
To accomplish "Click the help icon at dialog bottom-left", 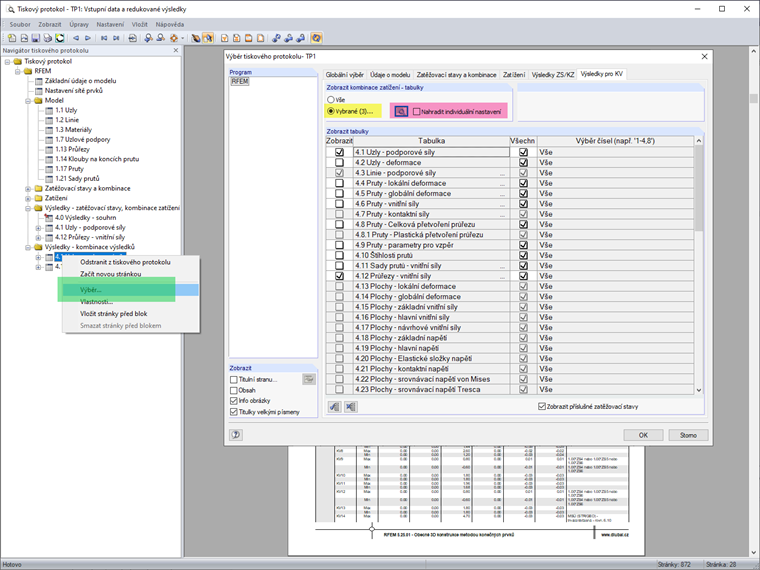I will [236, 435].
